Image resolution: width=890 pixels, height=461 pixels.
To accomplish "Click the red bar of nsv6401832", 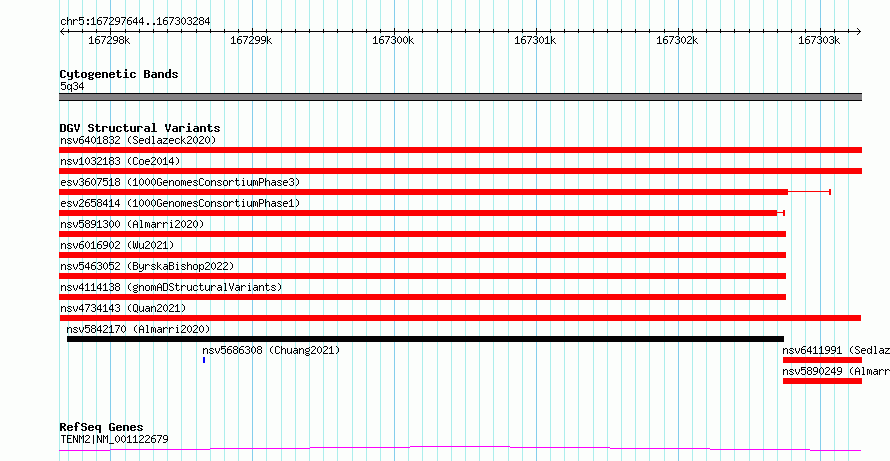I will pos(460,150).
